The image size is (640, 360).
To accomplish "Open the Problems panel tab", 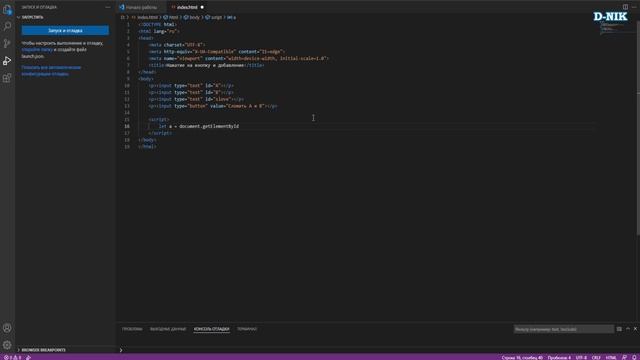I will coord(132,329).
